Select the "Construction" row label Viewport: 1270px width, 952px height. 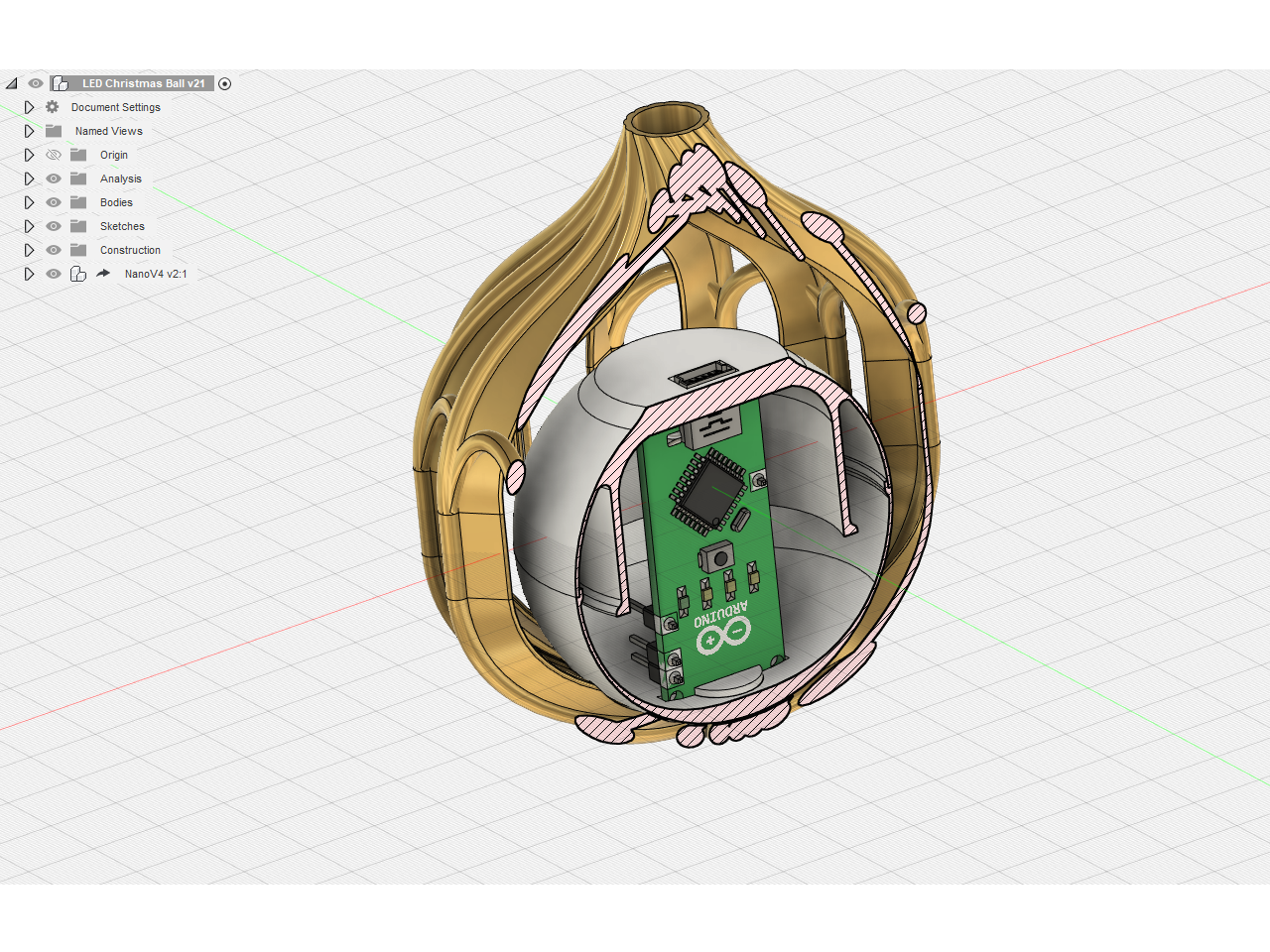point(130,250)
